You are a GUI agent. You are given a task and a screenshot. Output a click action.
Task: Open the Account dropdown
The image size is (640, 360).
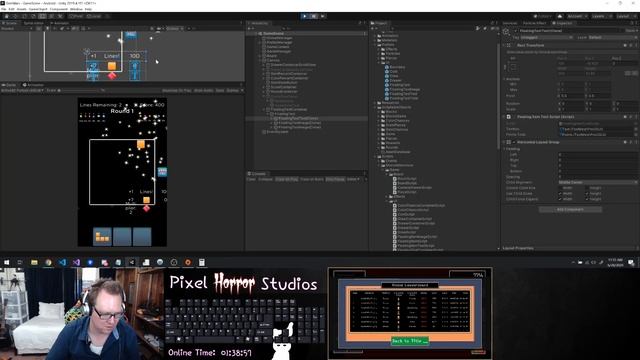(x=577, y=16)
